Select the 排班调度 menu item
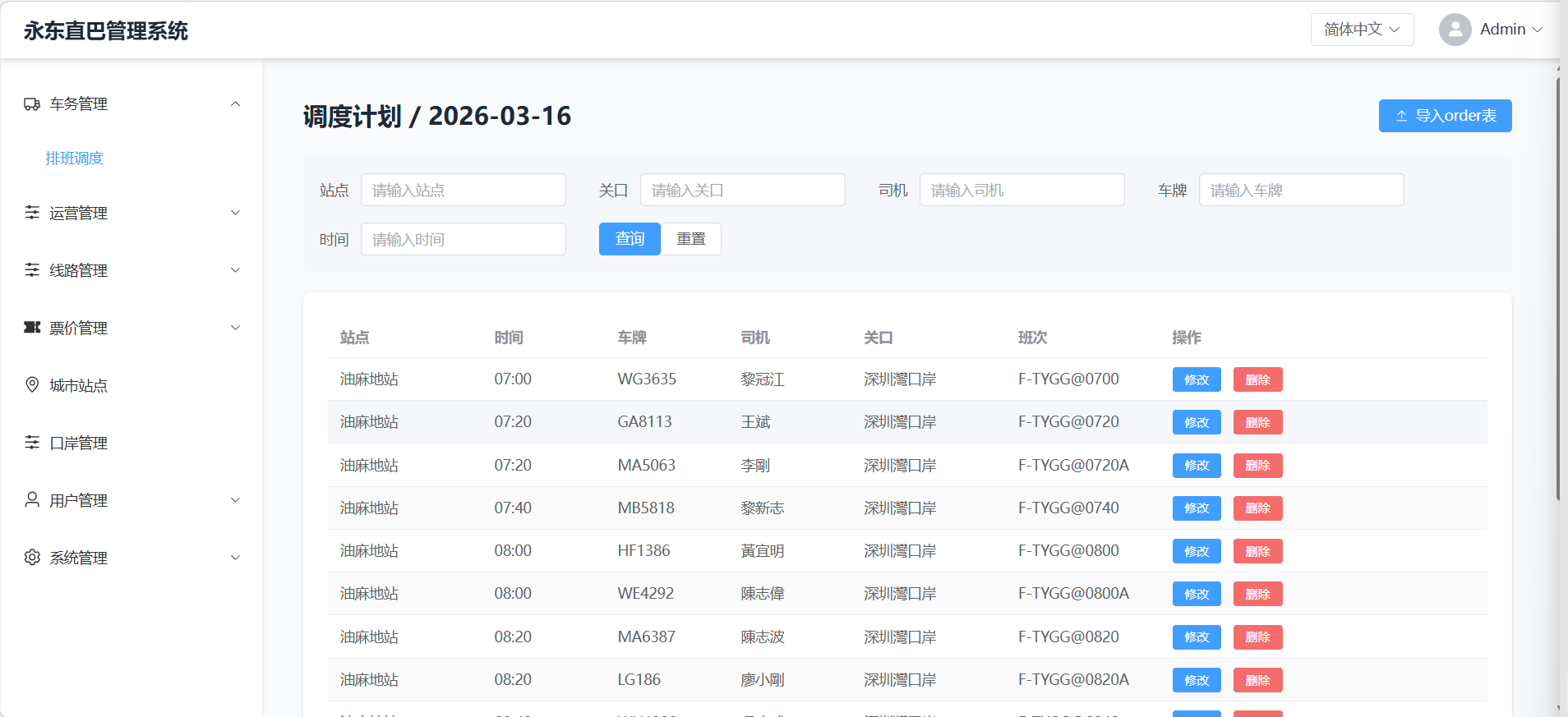1568x717 pixels. 75,159
